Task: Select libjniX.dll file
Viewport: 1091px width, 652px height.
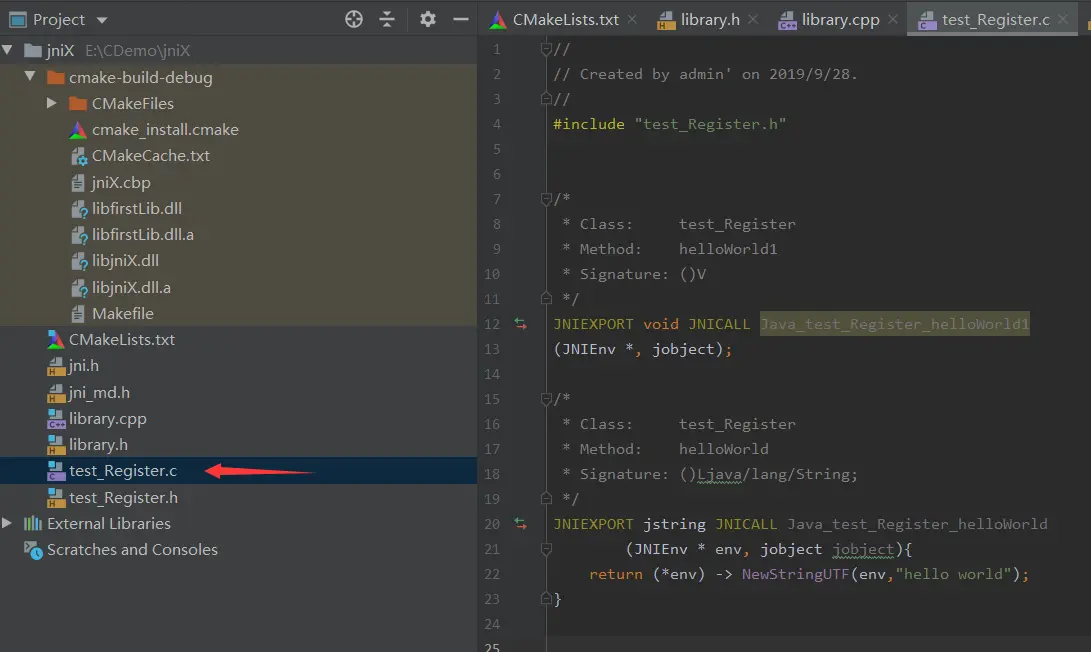Action: pos(125,260)
